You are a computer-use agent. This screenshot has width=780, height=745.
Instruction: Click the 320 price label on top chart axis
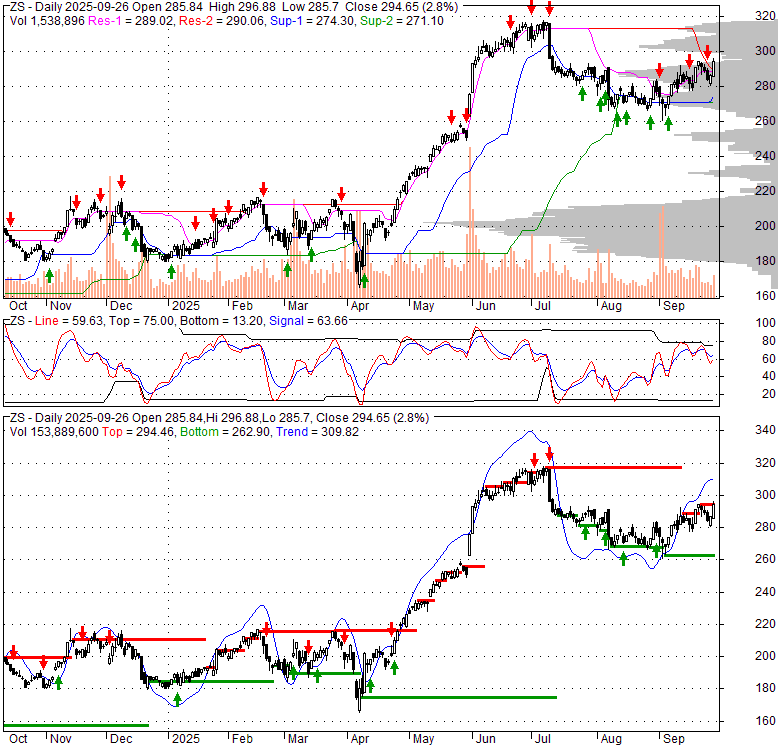[x=765, y=16]
